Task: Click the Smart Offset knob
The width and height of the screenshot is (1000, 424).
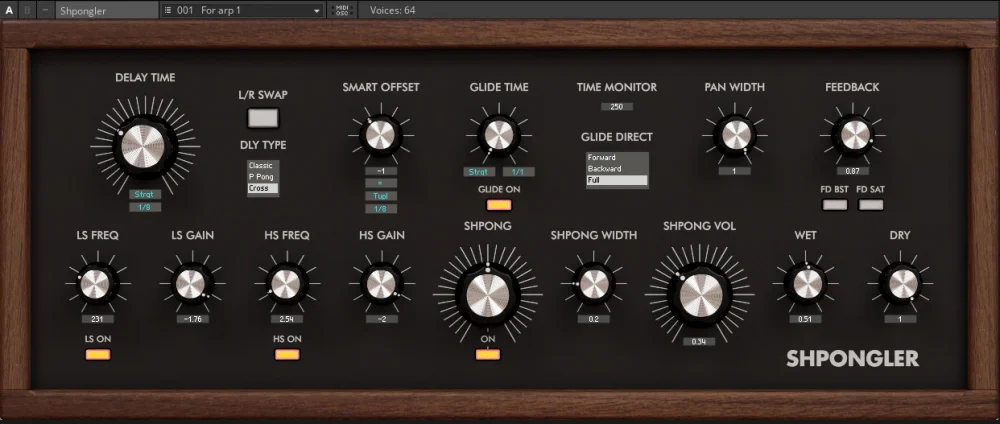Action: point(381,135)
